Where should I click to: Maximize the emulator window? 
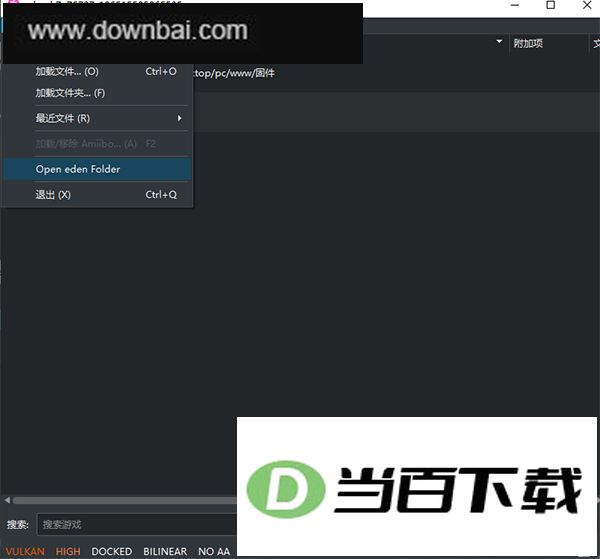(550, 5)
